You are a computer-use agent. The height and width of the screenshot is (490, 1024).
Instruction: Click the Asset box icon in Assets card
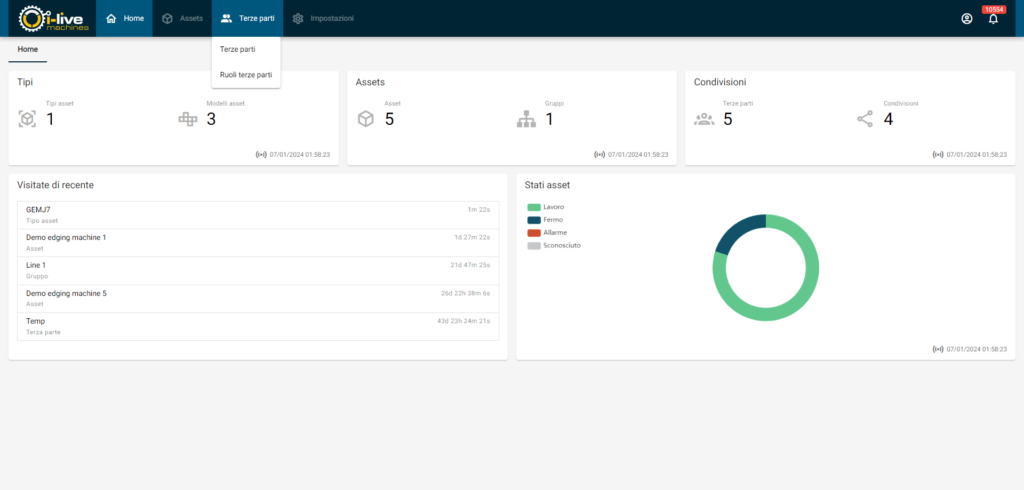coord(366,119)
